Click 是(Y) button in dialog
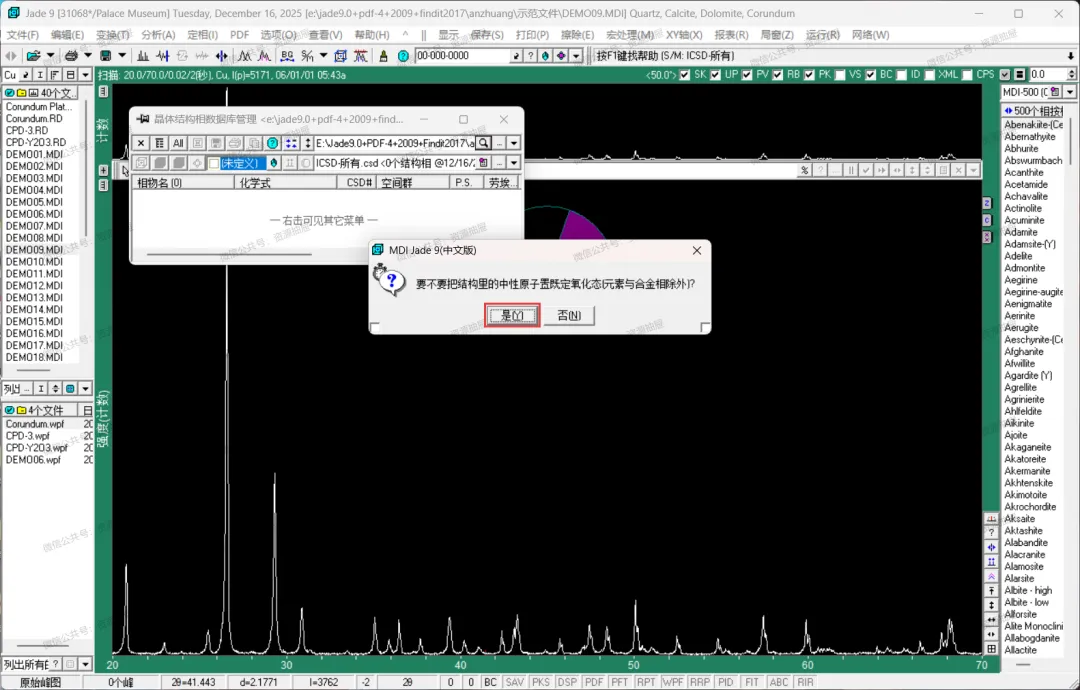This screenshot has width=1080, height=690. (x=512, y=315)
